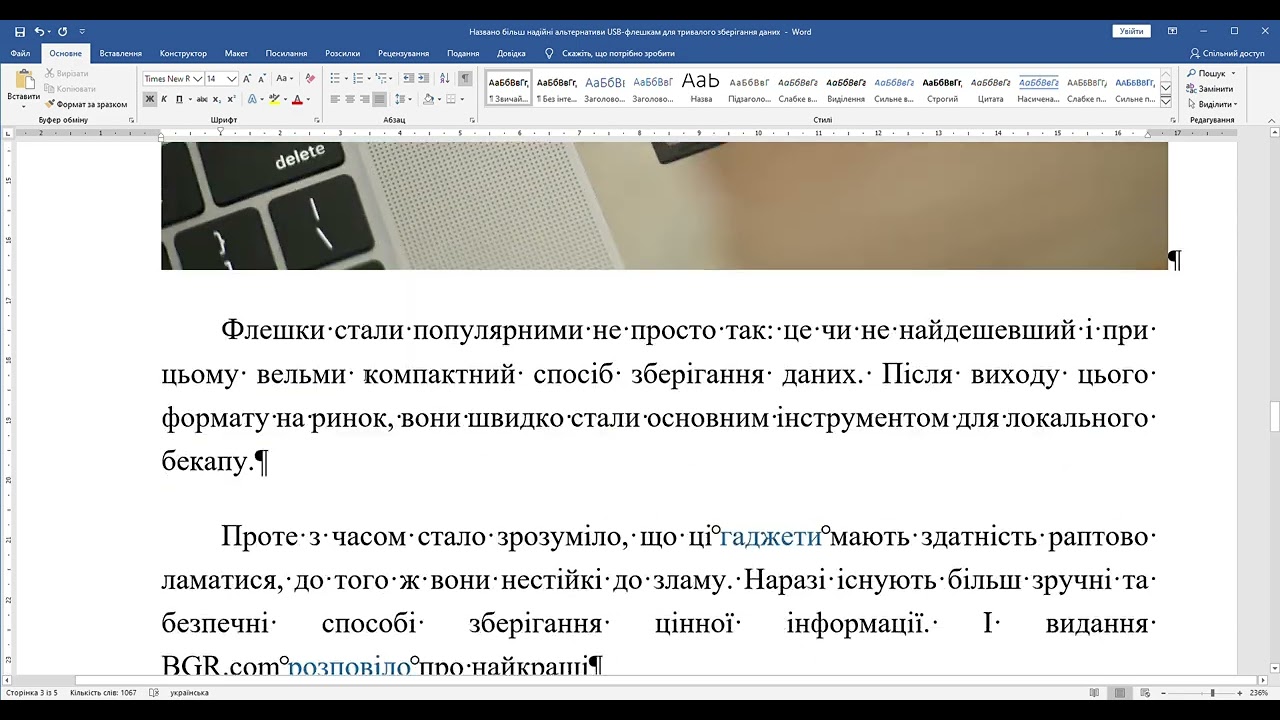
Task: Click the Виділити select button
Action: click(1212, 104)
